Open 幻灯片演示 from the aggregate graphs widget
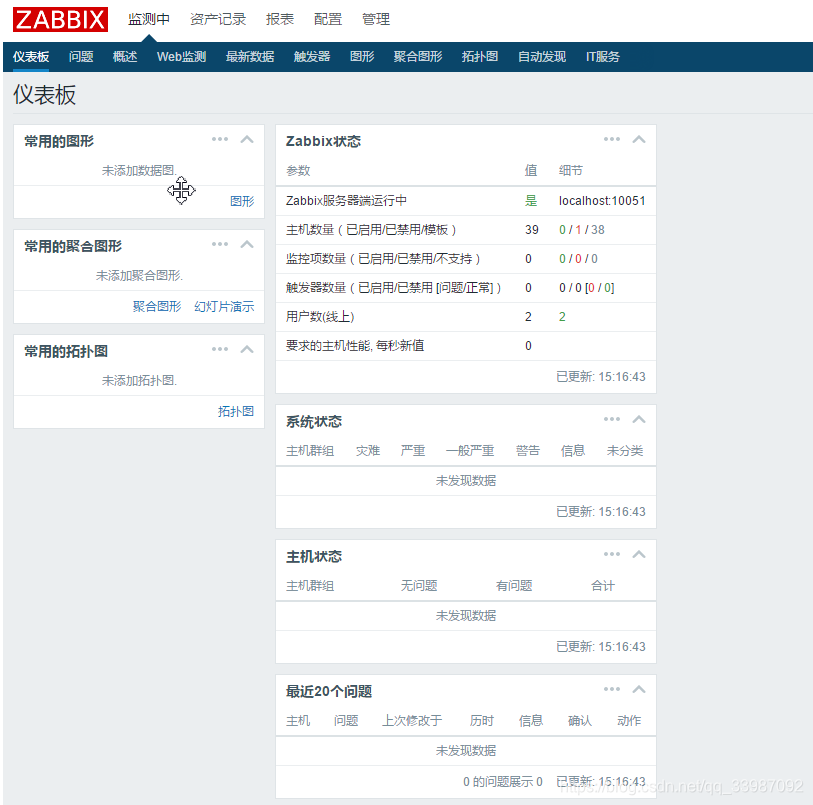813x805 pixels. pyautogui.click(x=223, y=306)
